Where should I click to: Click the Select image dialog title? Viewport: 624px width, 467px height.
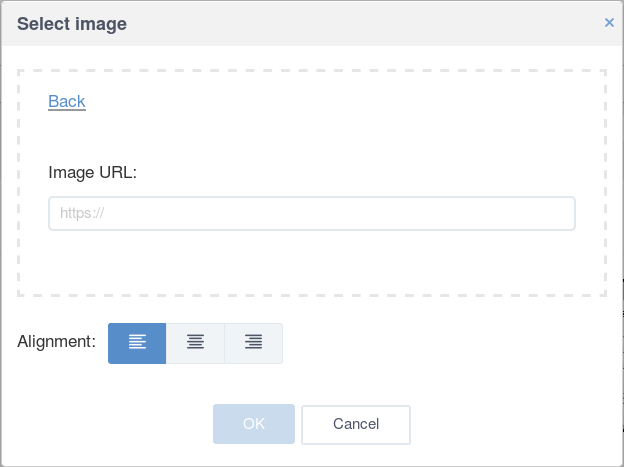[72, 24]
